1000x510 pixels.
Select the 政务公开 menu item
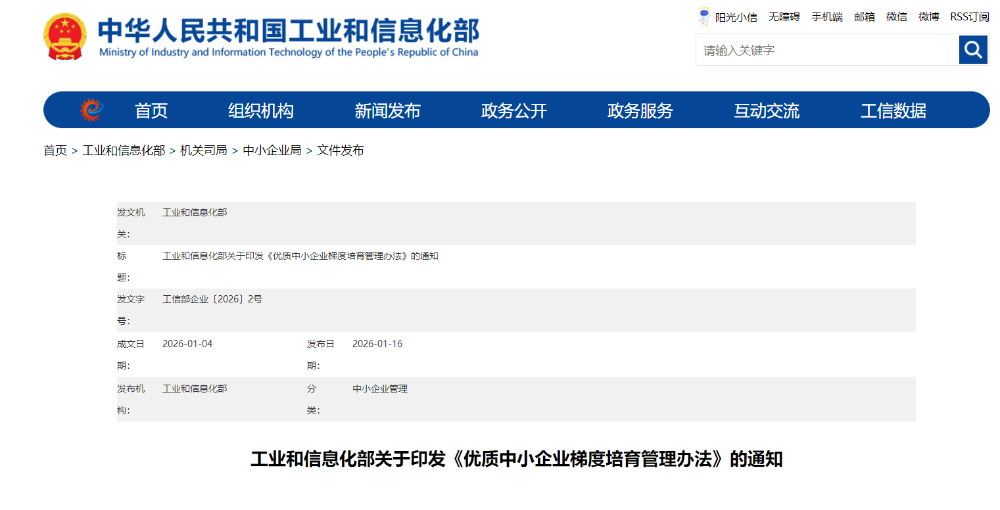coord(514,111)
